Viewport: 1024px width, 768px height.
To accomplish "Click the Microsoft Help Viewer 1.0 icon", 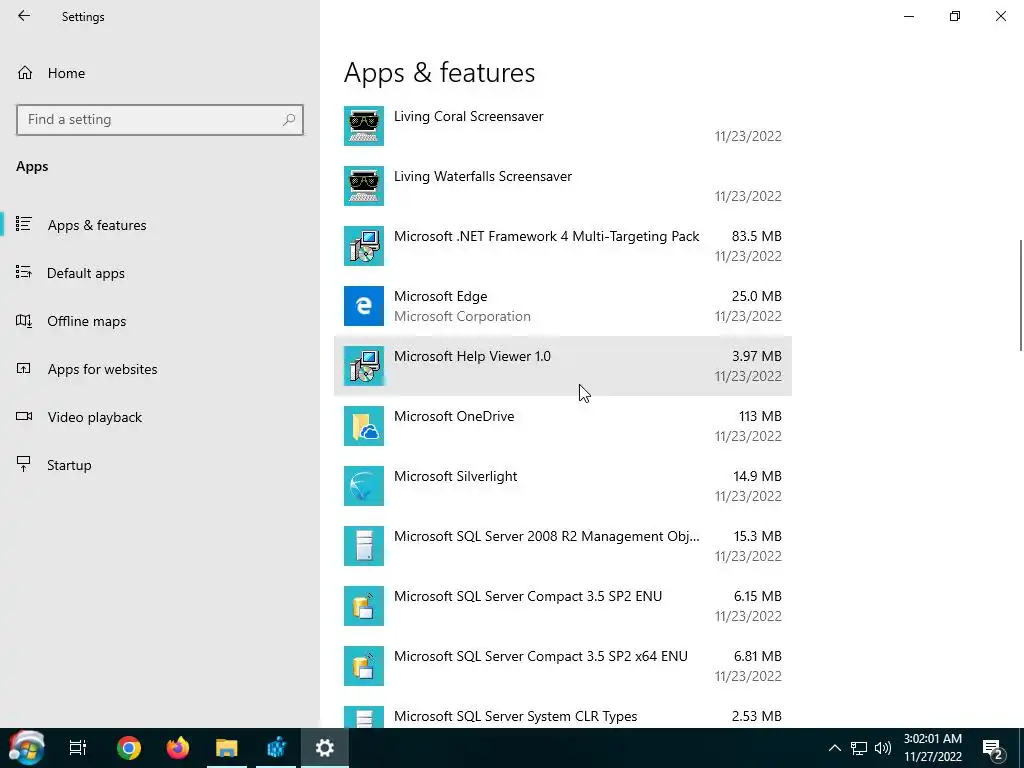I will 364,366.
